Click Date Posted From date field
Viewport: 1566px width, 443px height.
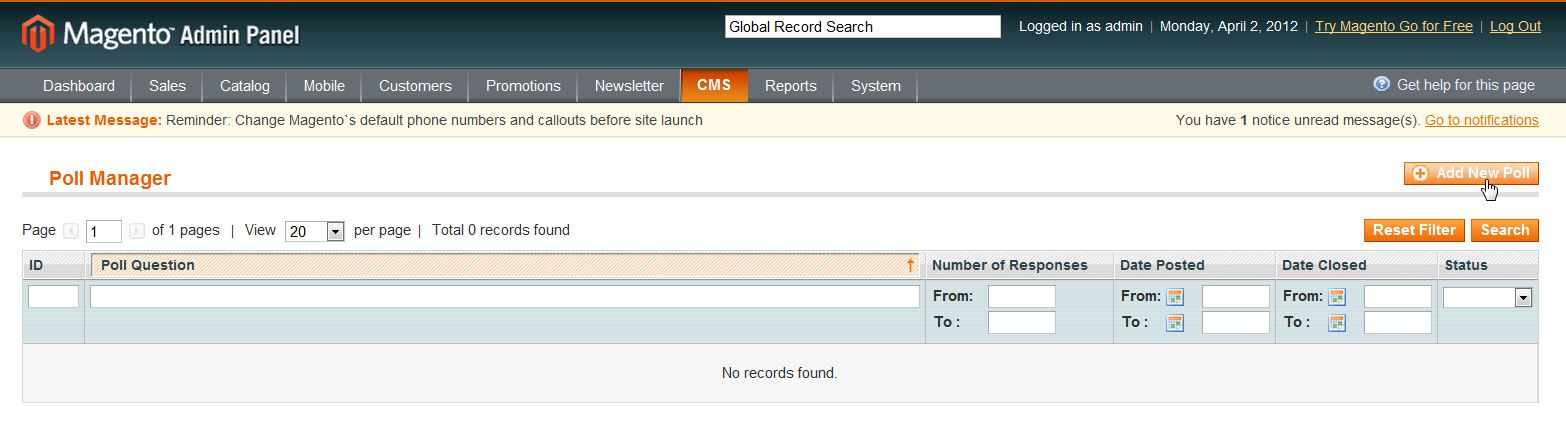click(x=1236, y=296)
